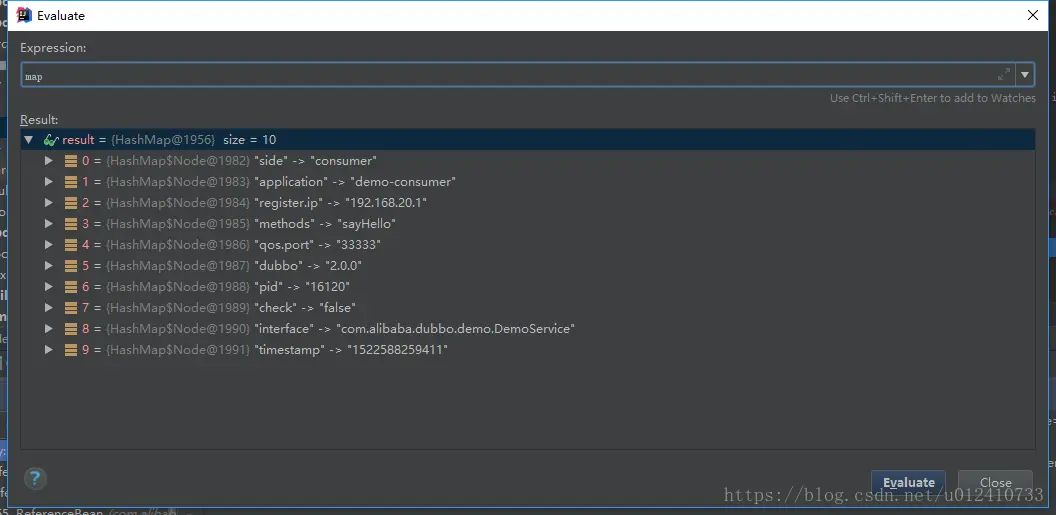Image resolution: width=1056 pixels, height=515 pixels.
Task: Click the "size = 10" text
Action: click(x=250, y=140)
